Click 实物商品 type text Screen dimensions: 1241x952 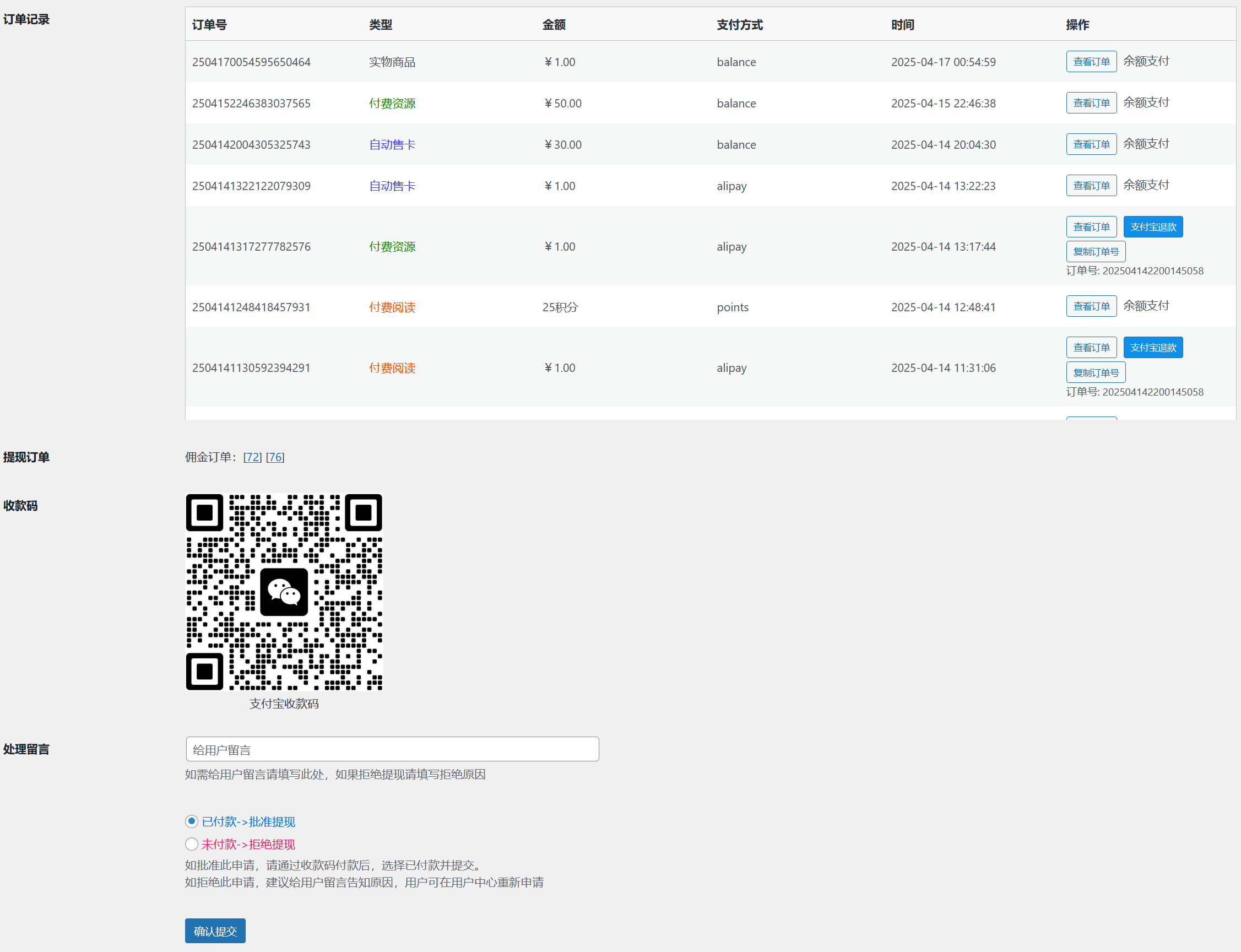click(392, 62)
